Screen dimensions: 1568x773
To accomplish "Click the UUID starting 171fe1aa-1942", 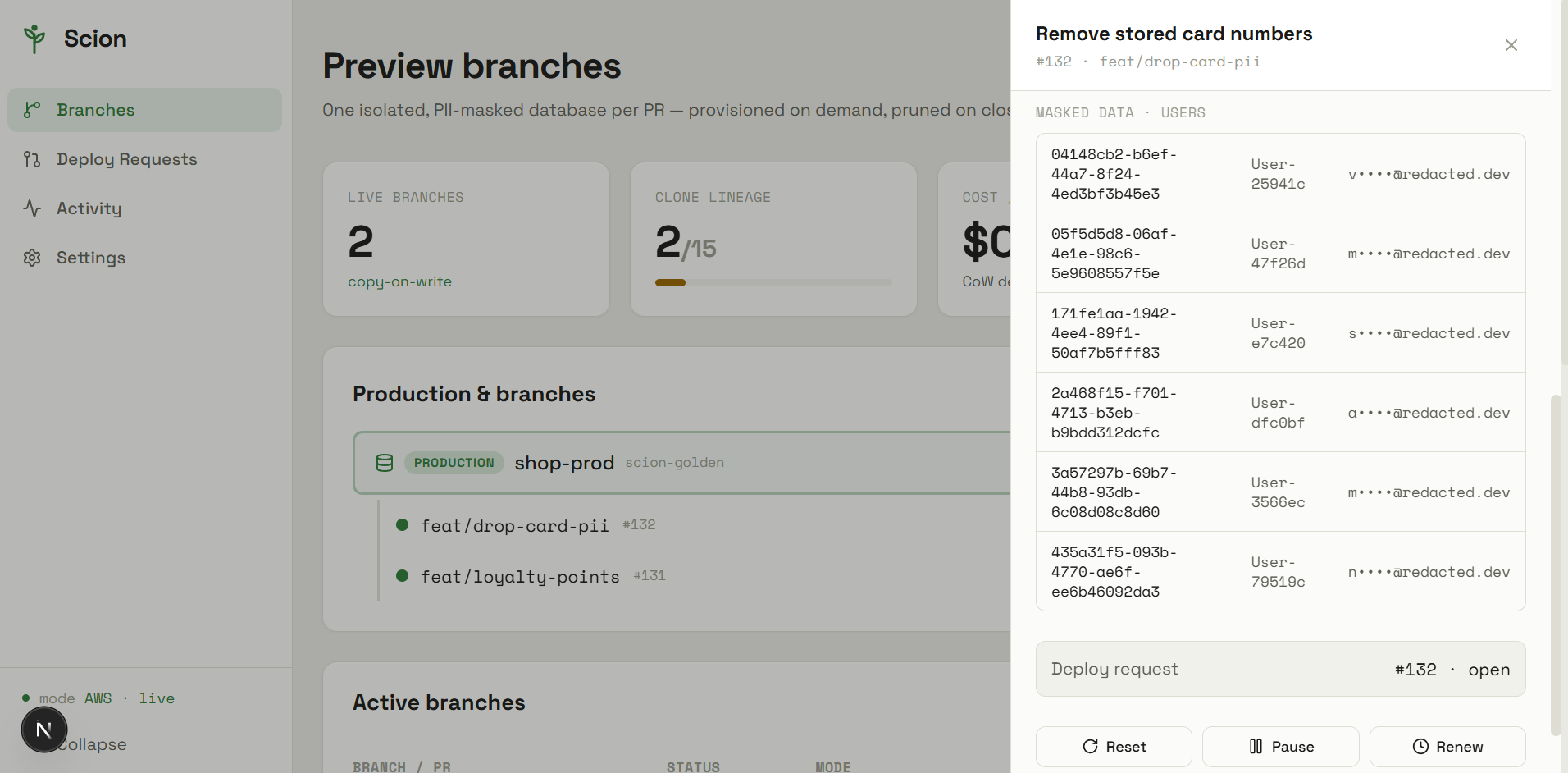I will (1114, 333).
